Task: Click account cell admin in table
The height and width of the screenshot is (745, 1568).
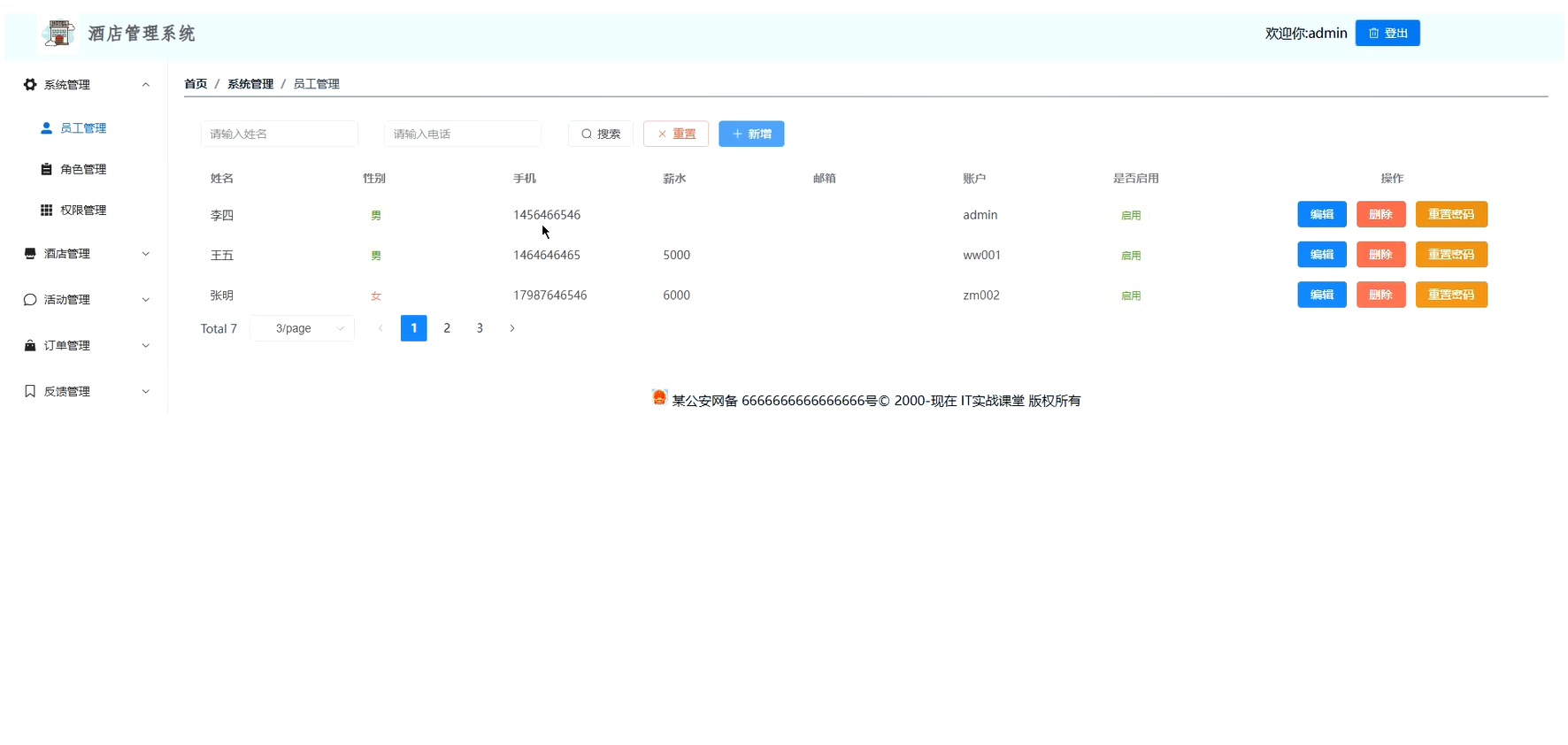Action: pos(980,215)
